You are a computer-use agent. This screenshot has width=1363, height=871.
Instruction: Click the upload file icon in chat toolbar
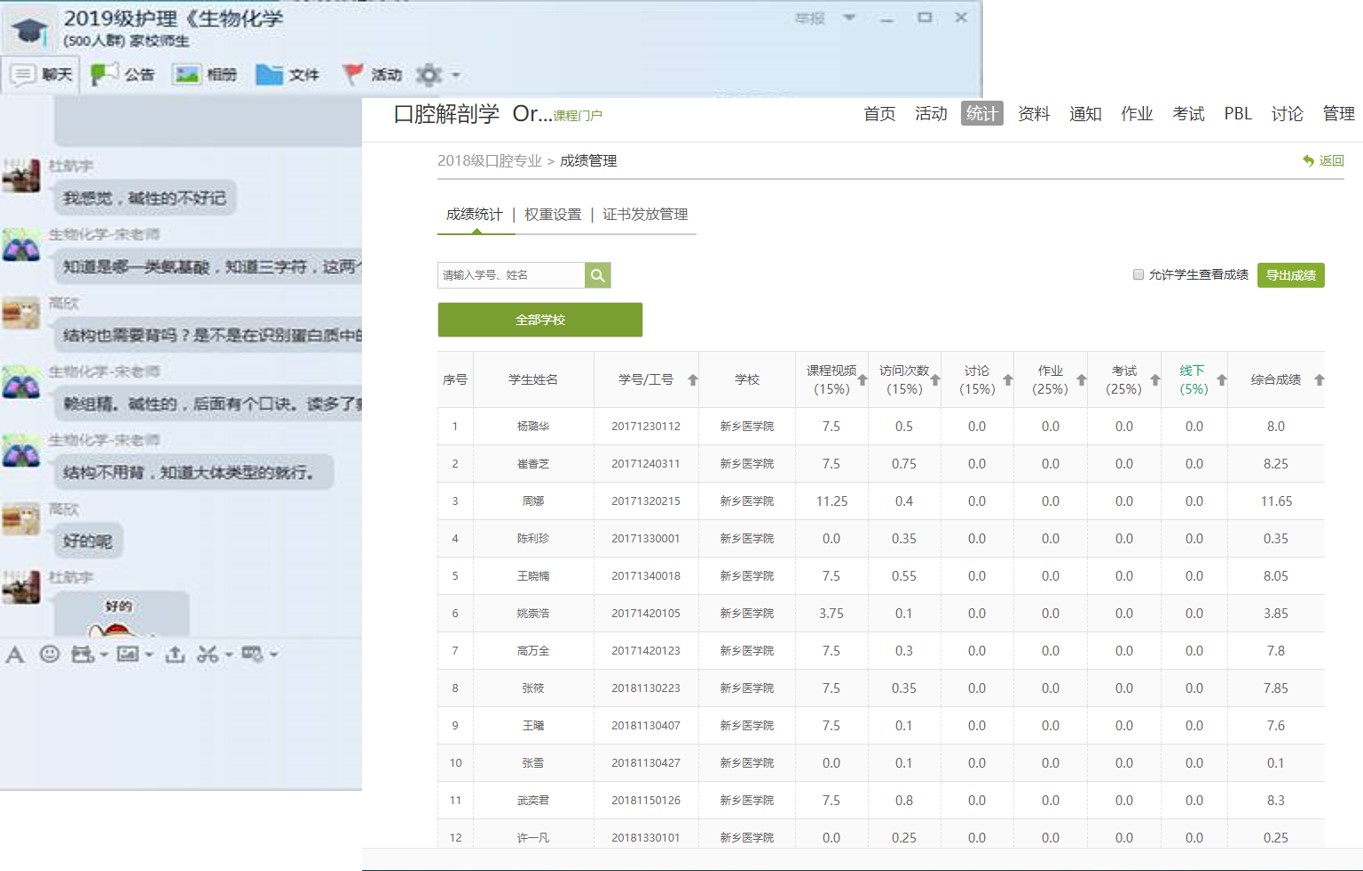[175, 654]
